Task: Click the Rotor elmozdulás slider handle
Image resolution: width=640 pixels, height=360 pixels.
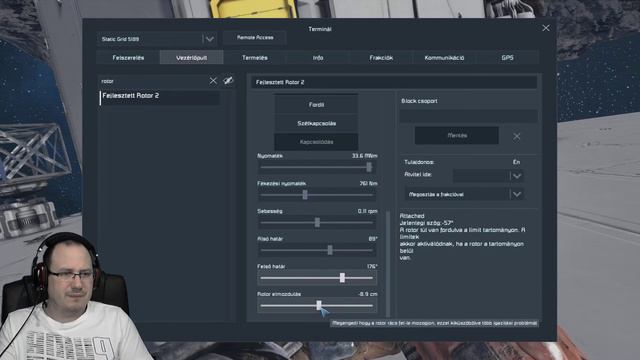Action: coord(319,305)
